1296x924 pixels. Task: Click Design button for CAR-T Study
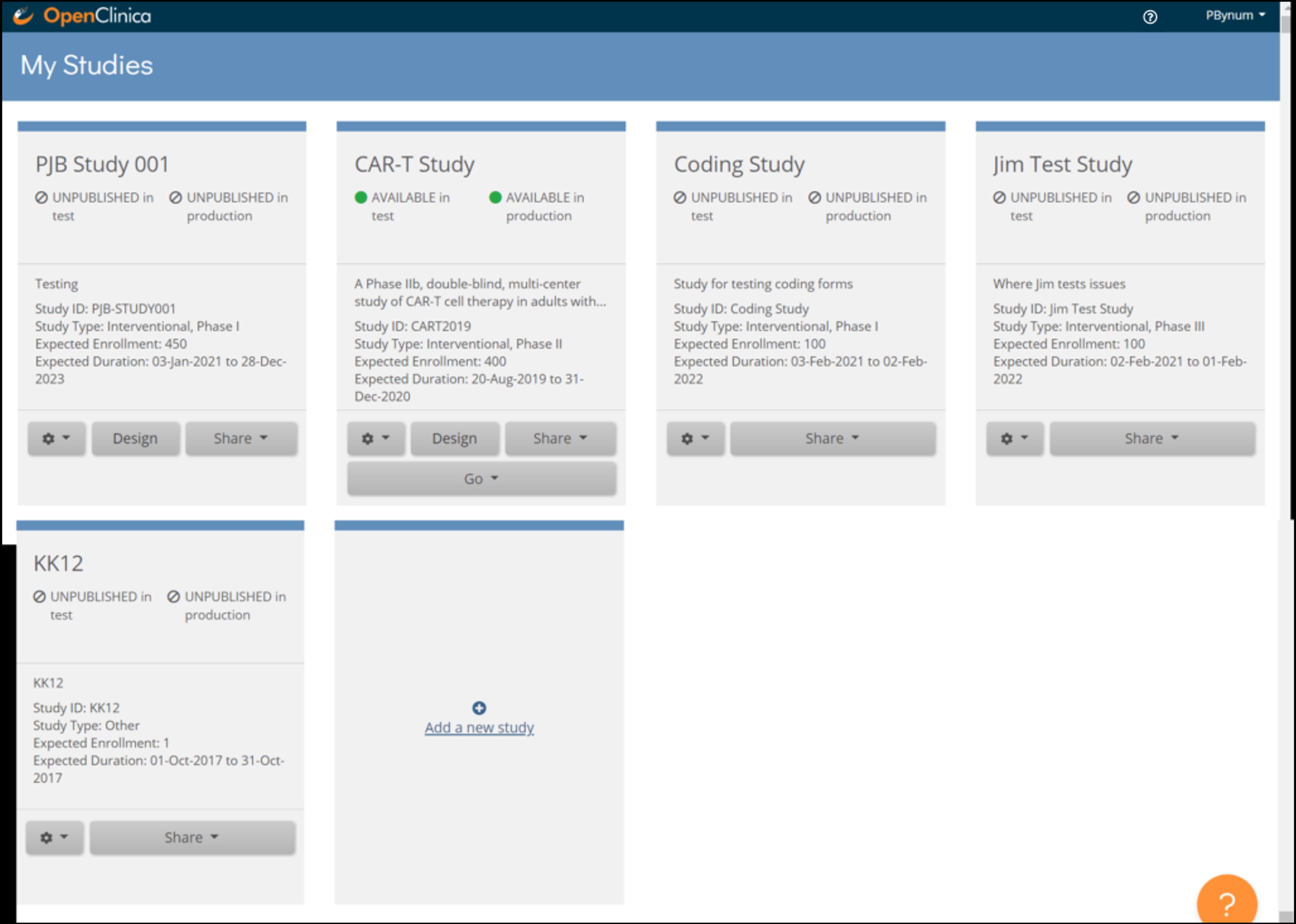(x=455, y=439)
